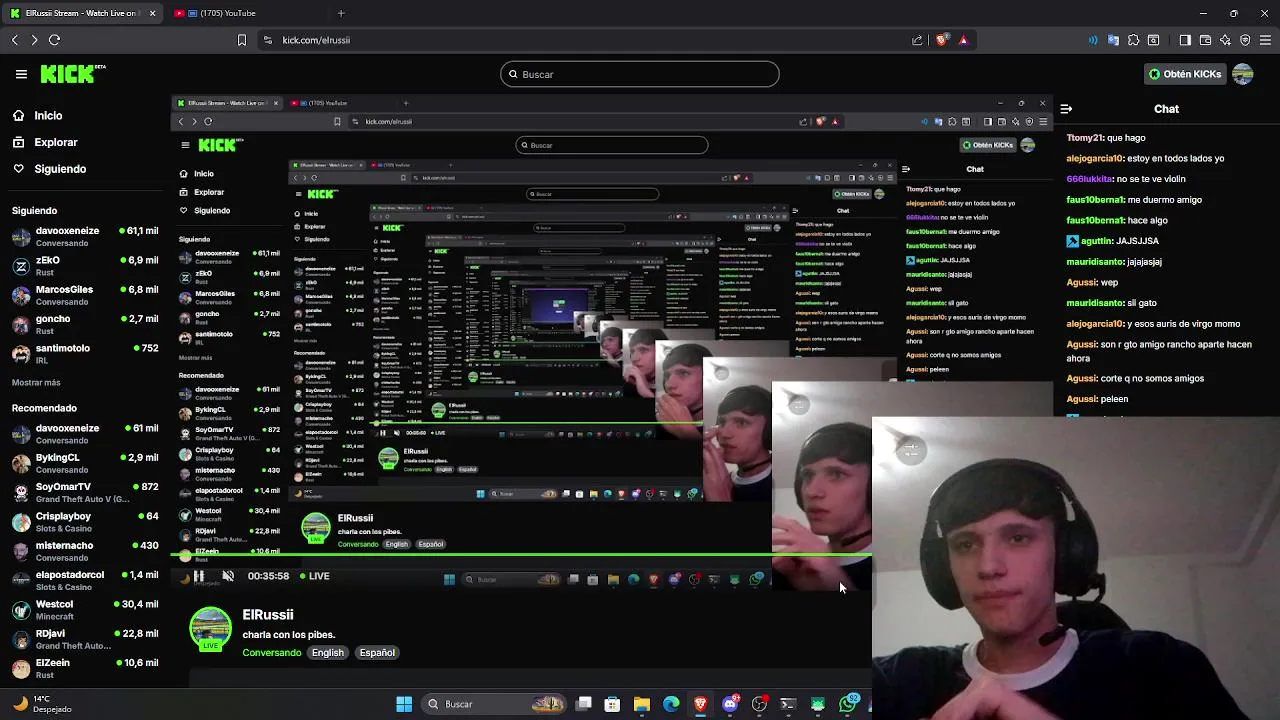Open santimolotod IRL channel
The height and width of the screenshot is (720, 1280).
coord(84,353)
